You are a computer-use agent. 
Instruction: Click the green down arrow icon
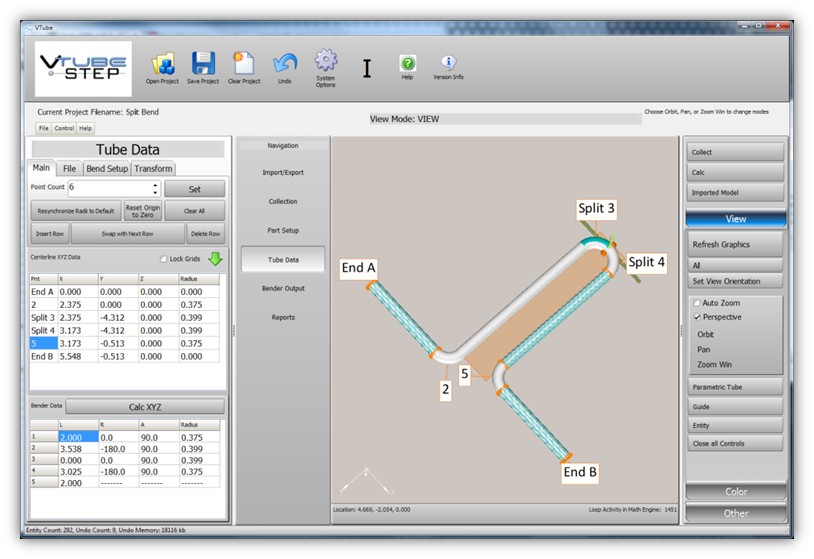pos(216,259)
